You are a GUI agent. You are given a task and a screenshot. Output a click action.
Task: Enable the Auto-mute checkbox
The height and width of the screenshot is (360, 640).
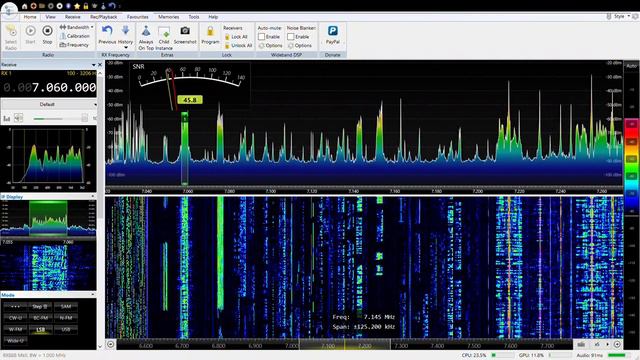click(262, 37)
